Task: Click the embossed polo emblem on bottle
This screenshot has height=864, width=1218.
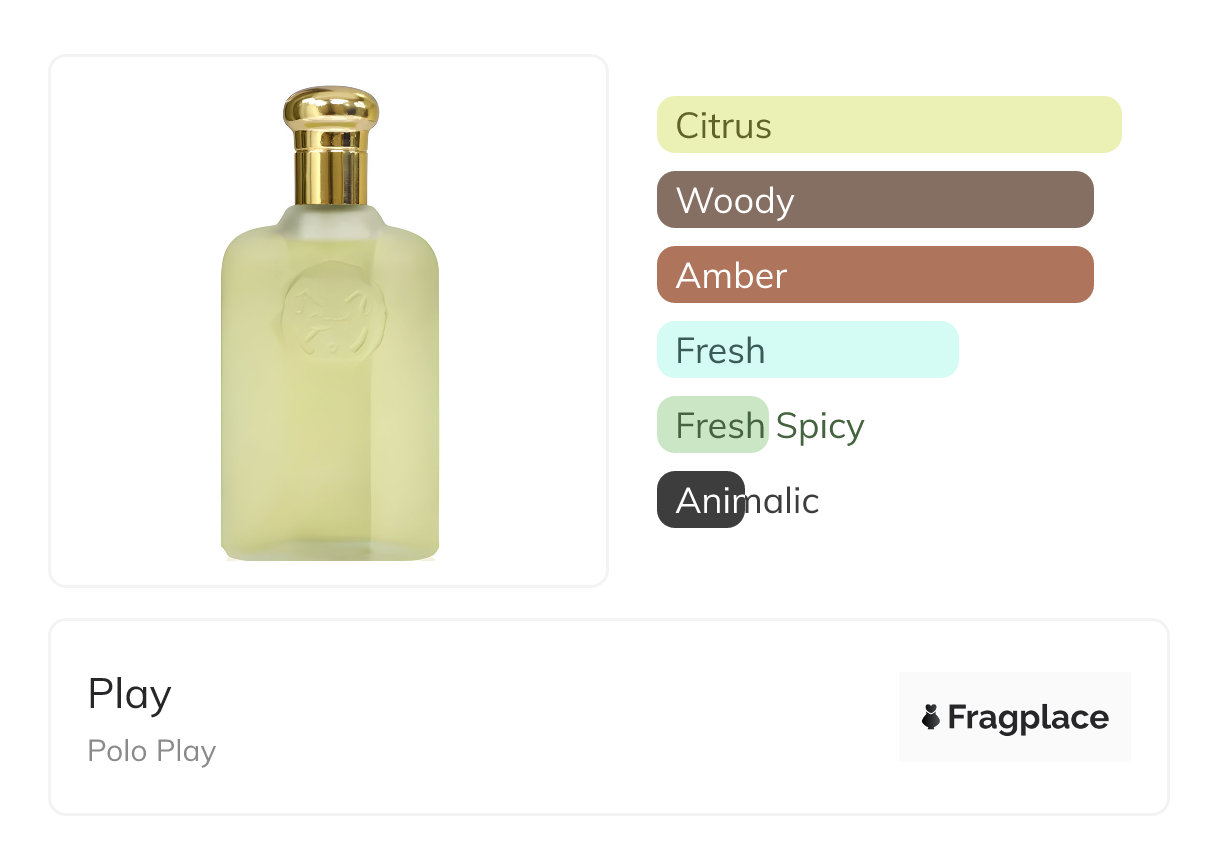Action: 328,318
